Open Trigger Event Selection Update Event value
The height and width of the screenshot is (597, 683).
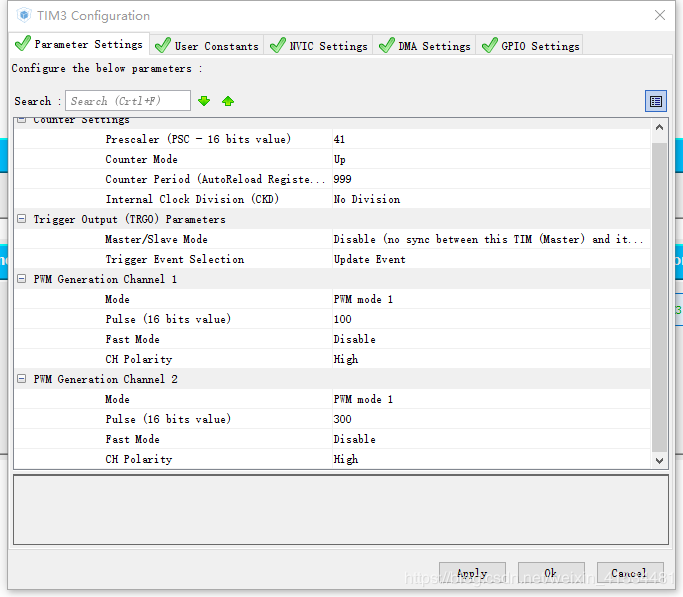coord(491,260)
